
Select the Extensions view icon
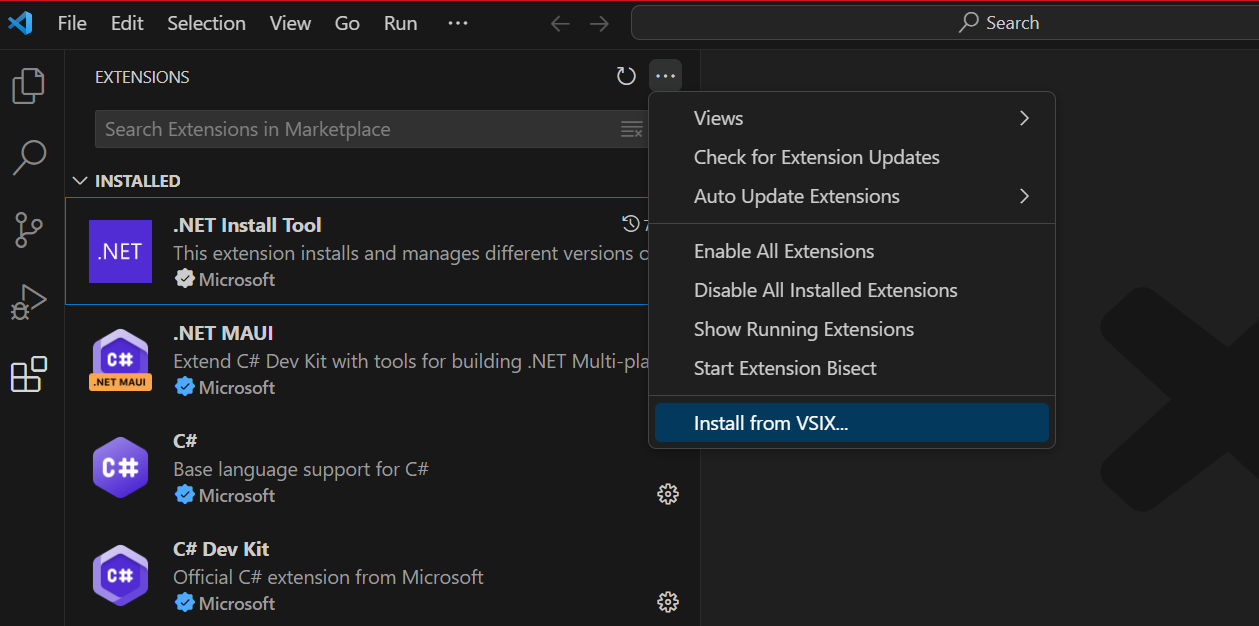pos(28,374)
